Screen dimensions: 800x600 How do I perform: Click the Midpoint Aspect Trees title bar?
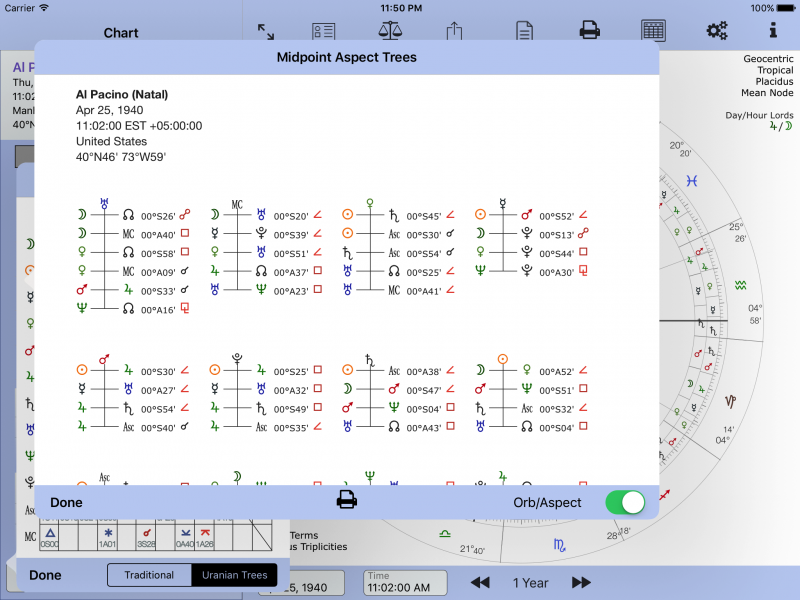pyautogui.click(x=344, y=57)
